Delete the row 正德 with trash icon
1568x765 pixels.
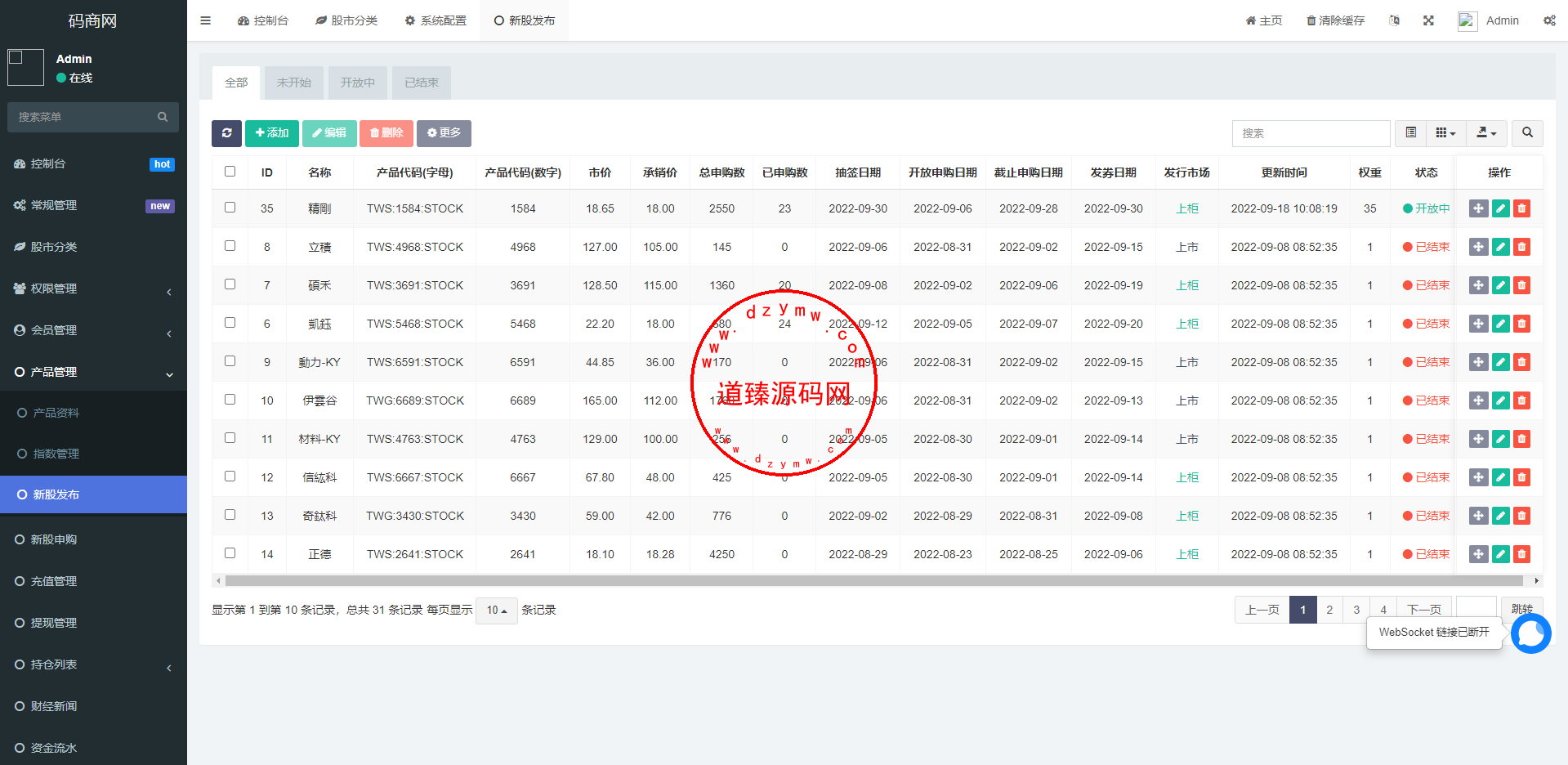(1521, 554)
